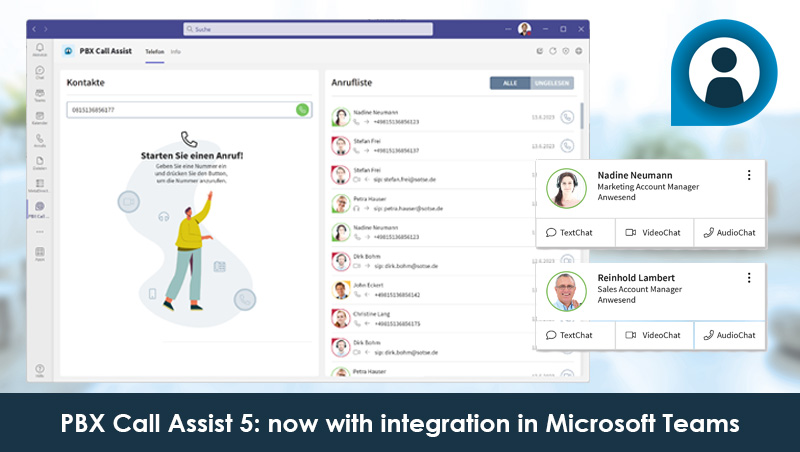Select John Eckert call entry

[431, 290]
